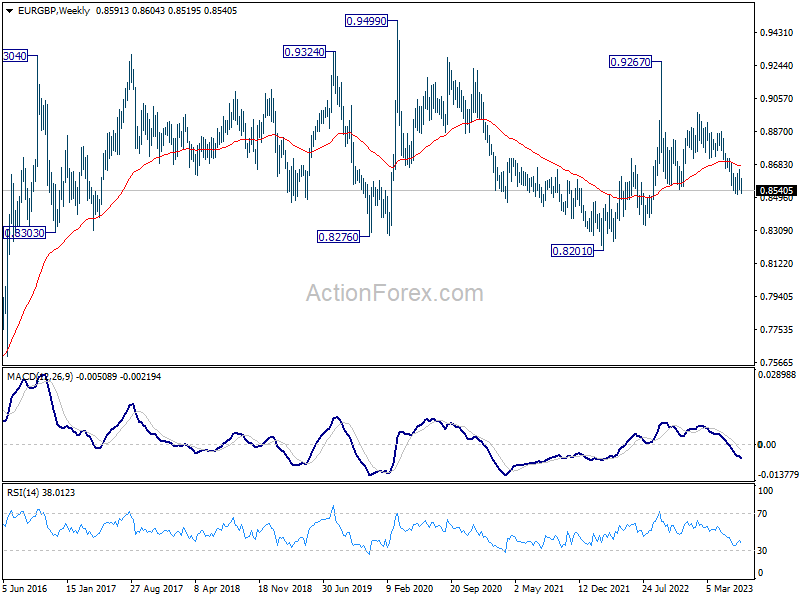Click the MACD(12,26,9) indicator label

click(40, 377)
